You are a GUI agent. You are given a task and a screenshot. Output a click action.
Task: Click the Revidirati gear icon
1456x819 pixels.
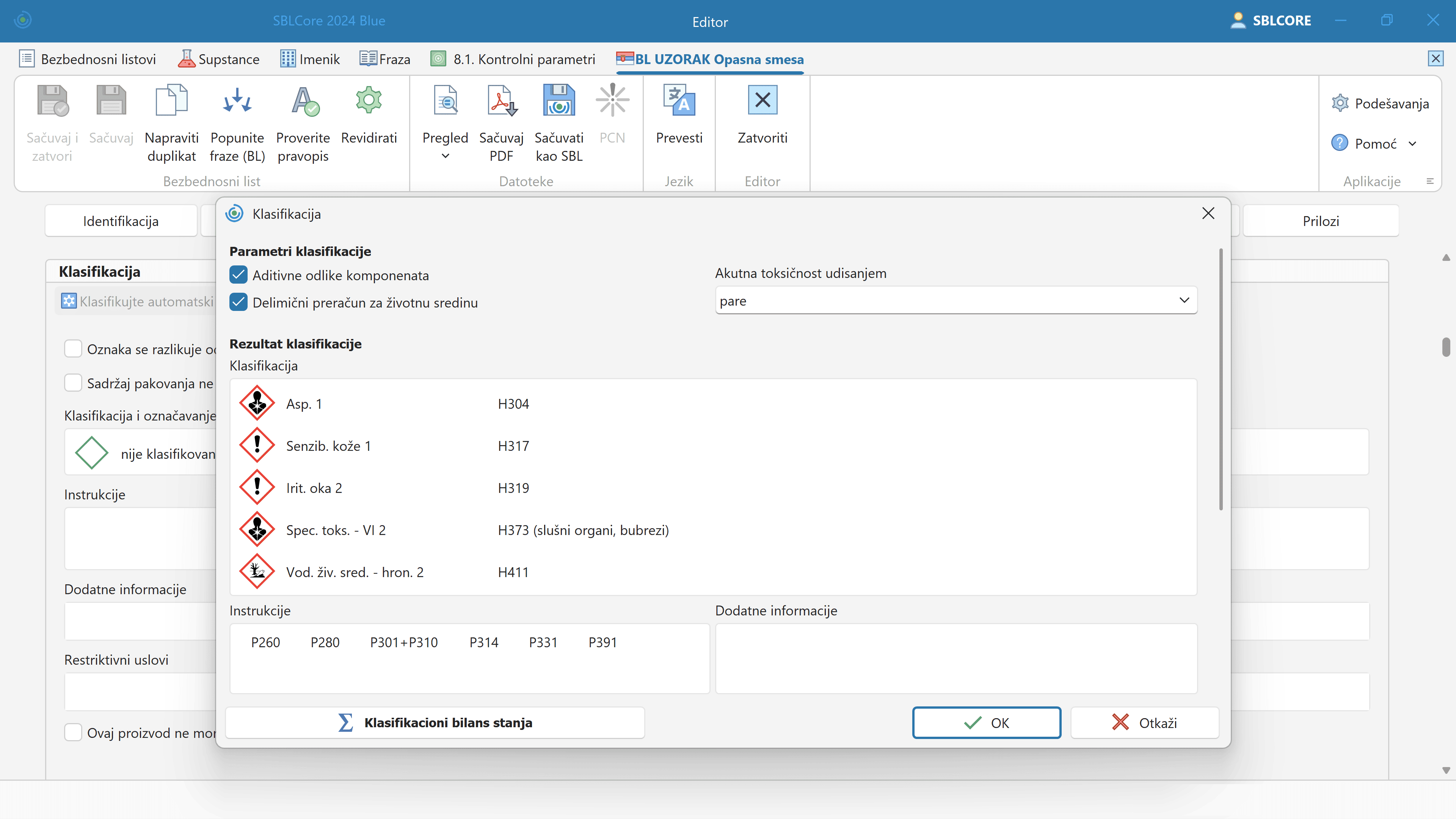pyautogui.click(x=369, y=100)
